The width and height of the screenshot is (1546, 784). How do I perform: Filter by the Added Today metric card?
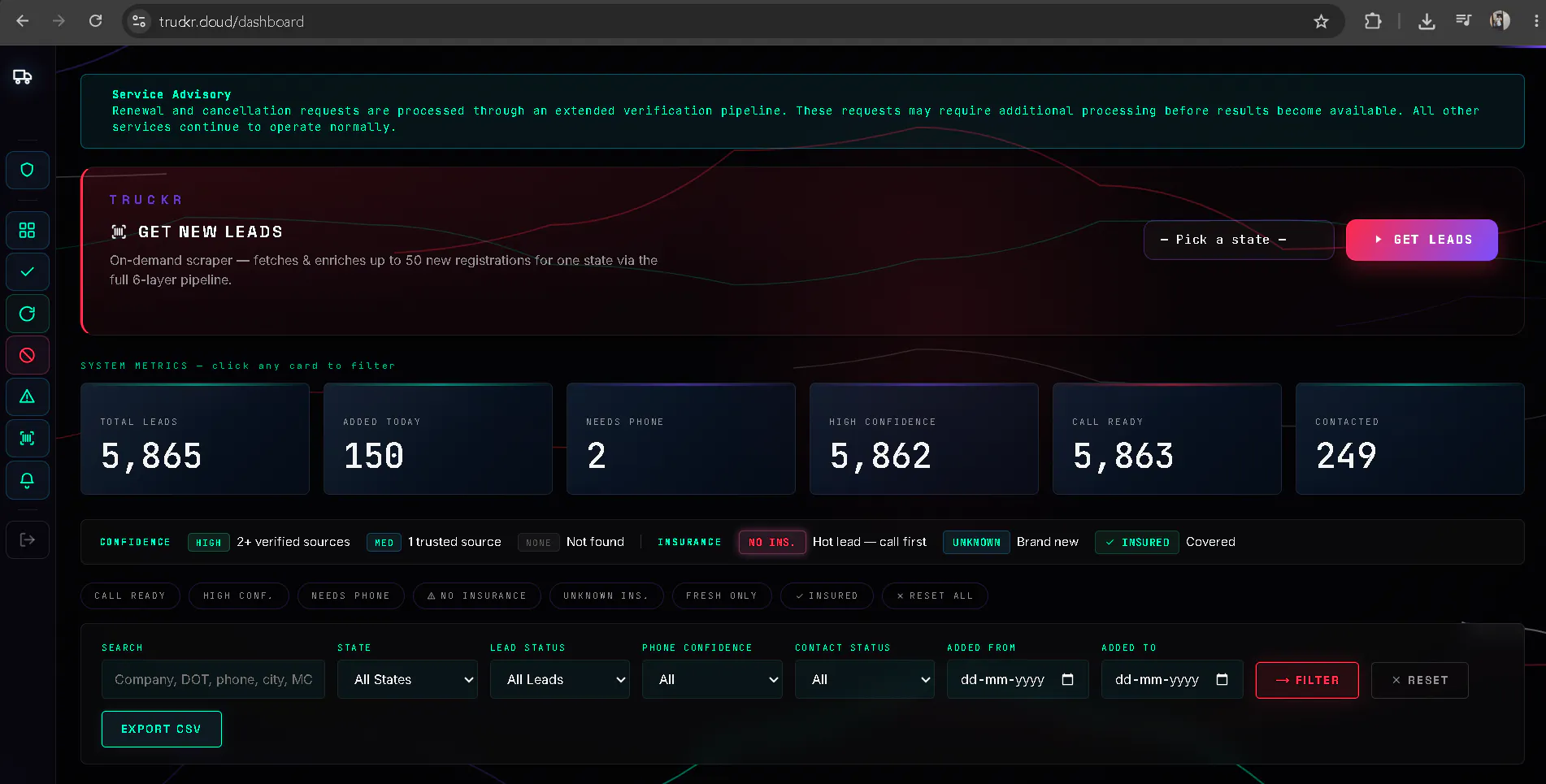(x=438, y=439)
